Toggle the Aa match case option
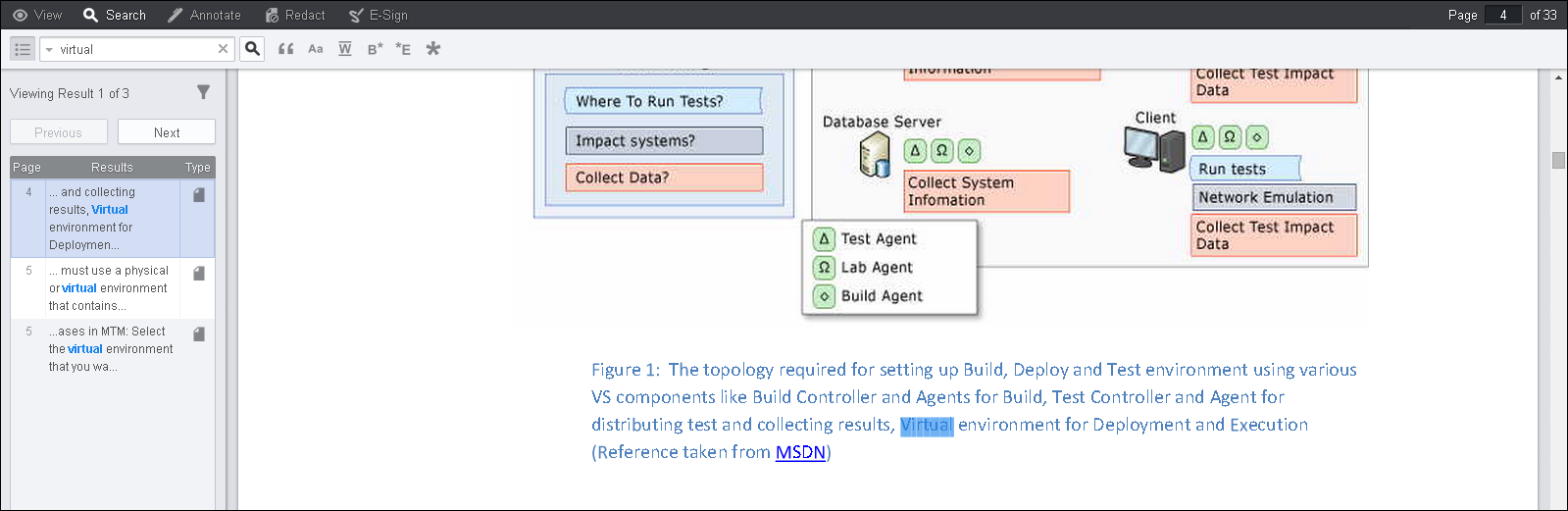The height and width of the screenshot is (511, 1568). [316, 49]
